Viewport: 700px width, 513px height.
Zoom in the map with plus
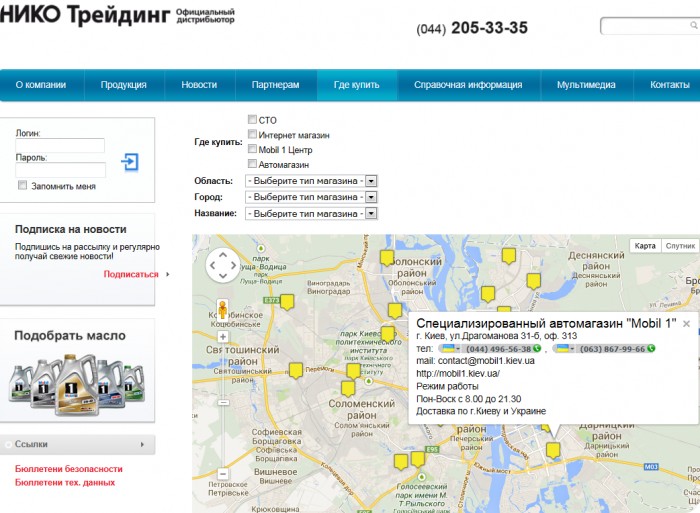pos(223,337)
